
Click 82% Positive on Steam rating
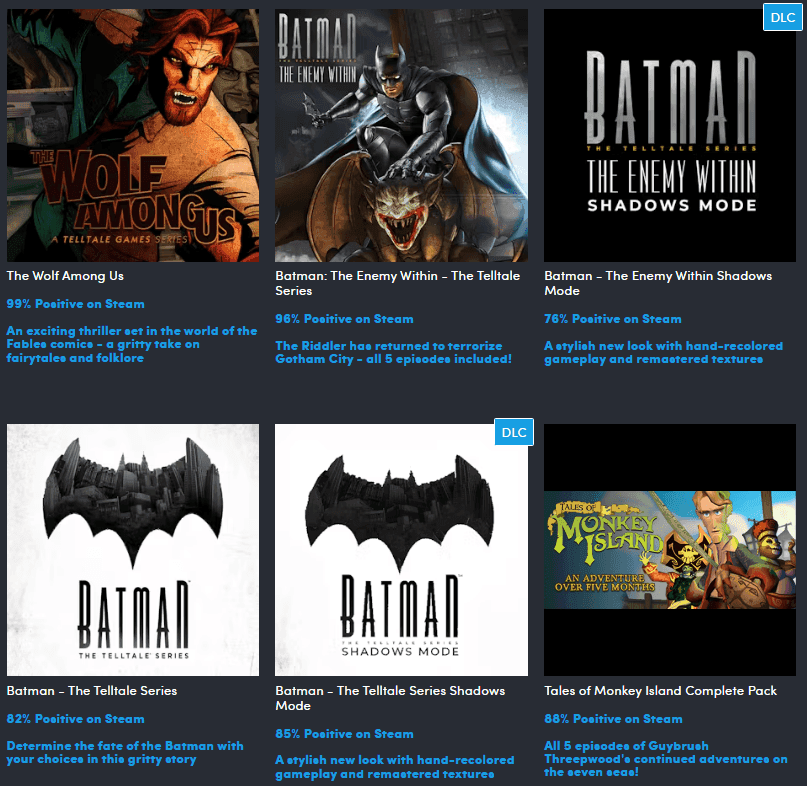[76, 719]
